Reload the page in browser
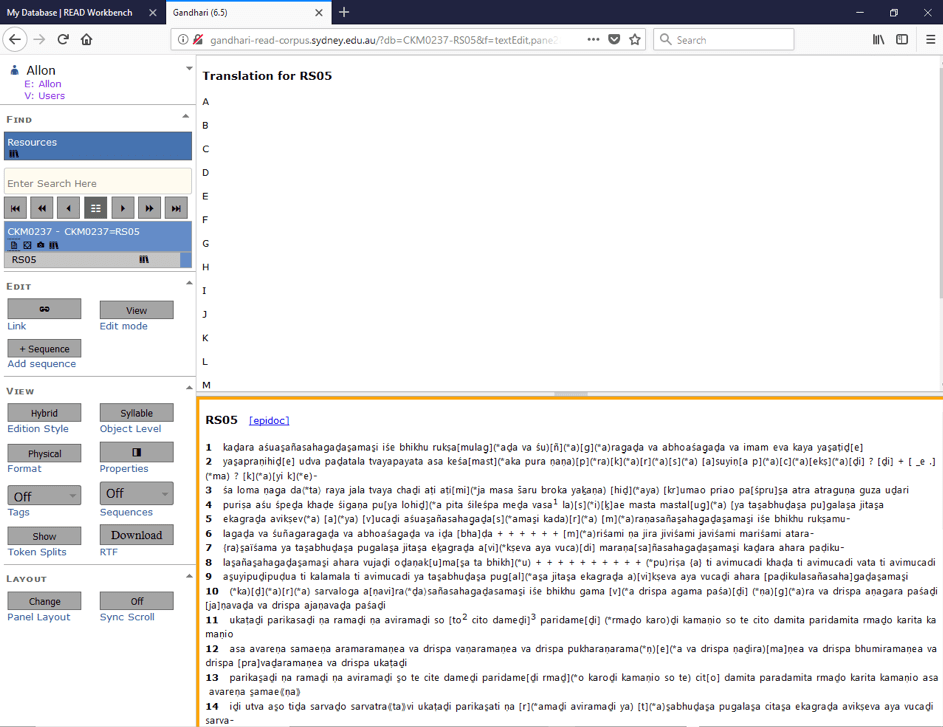This screenshot has width=943, height=727. 63,40
